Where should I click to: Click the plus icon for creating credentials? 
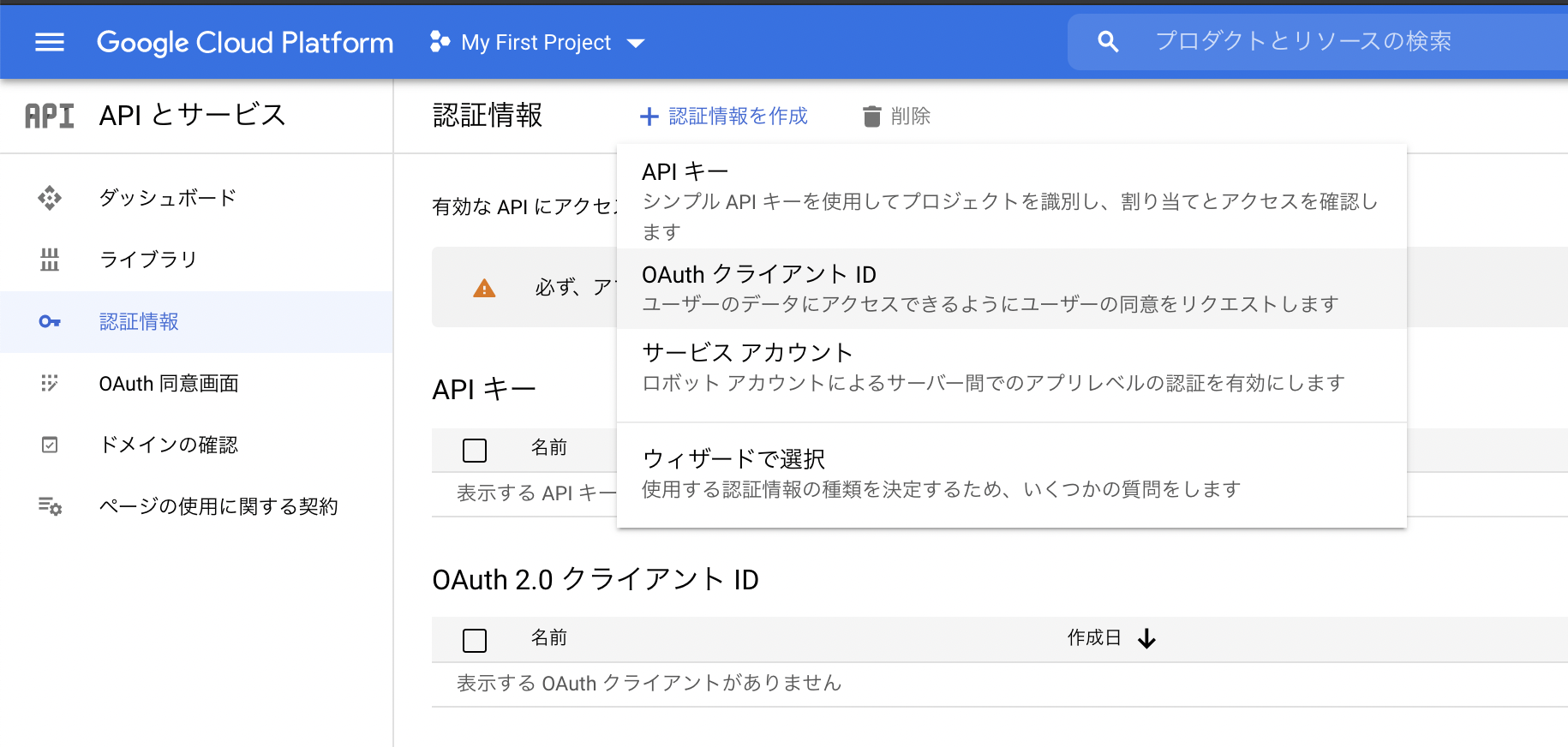coord(649,117)
